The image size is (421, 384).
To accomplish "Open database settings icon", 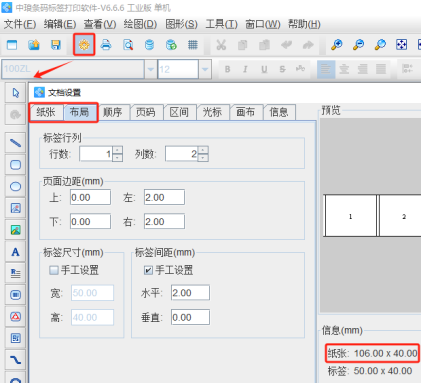I will pyautogui.click(x=150, y=44).
